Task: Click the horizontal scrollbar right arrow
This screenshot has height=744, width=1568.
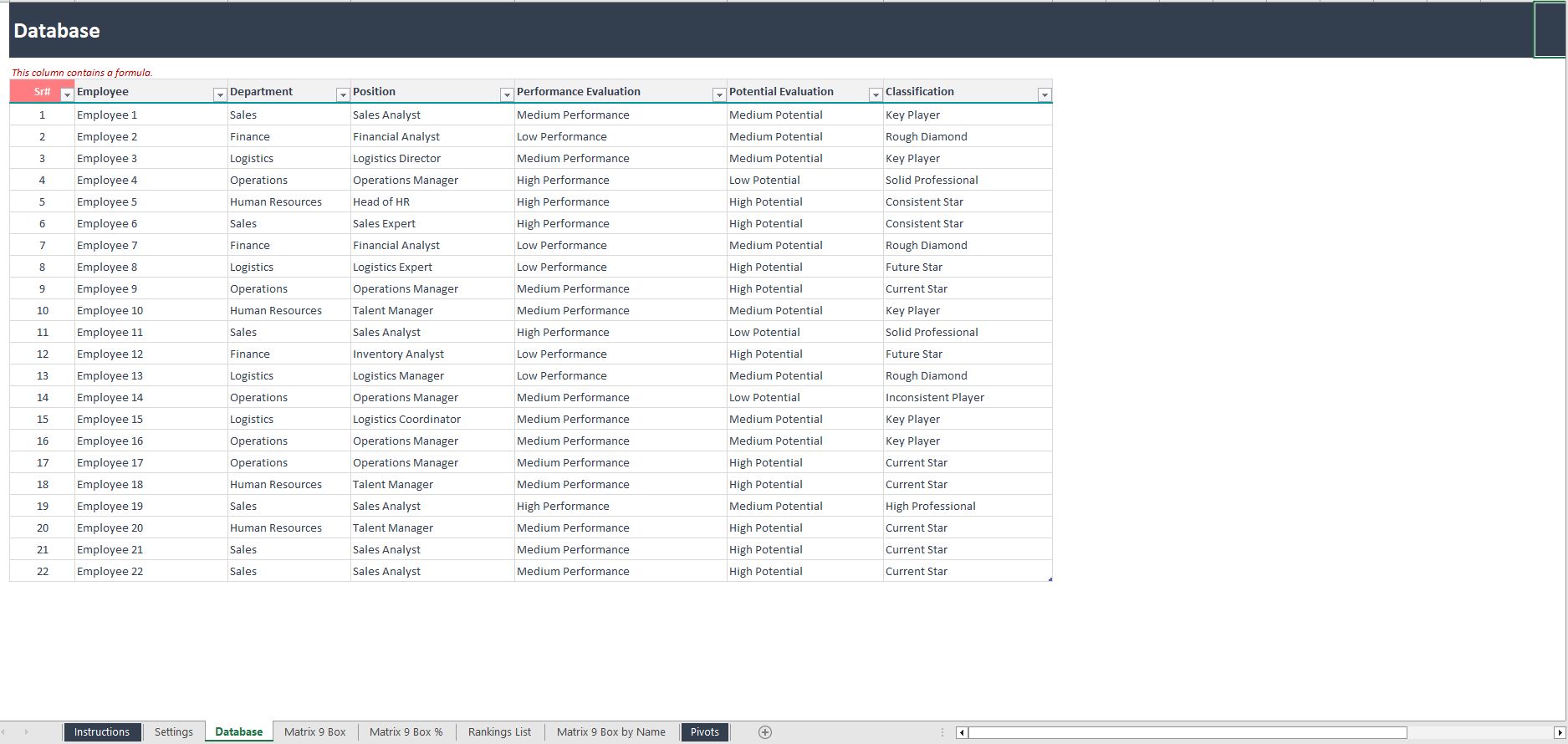Action: [1559, 733]
